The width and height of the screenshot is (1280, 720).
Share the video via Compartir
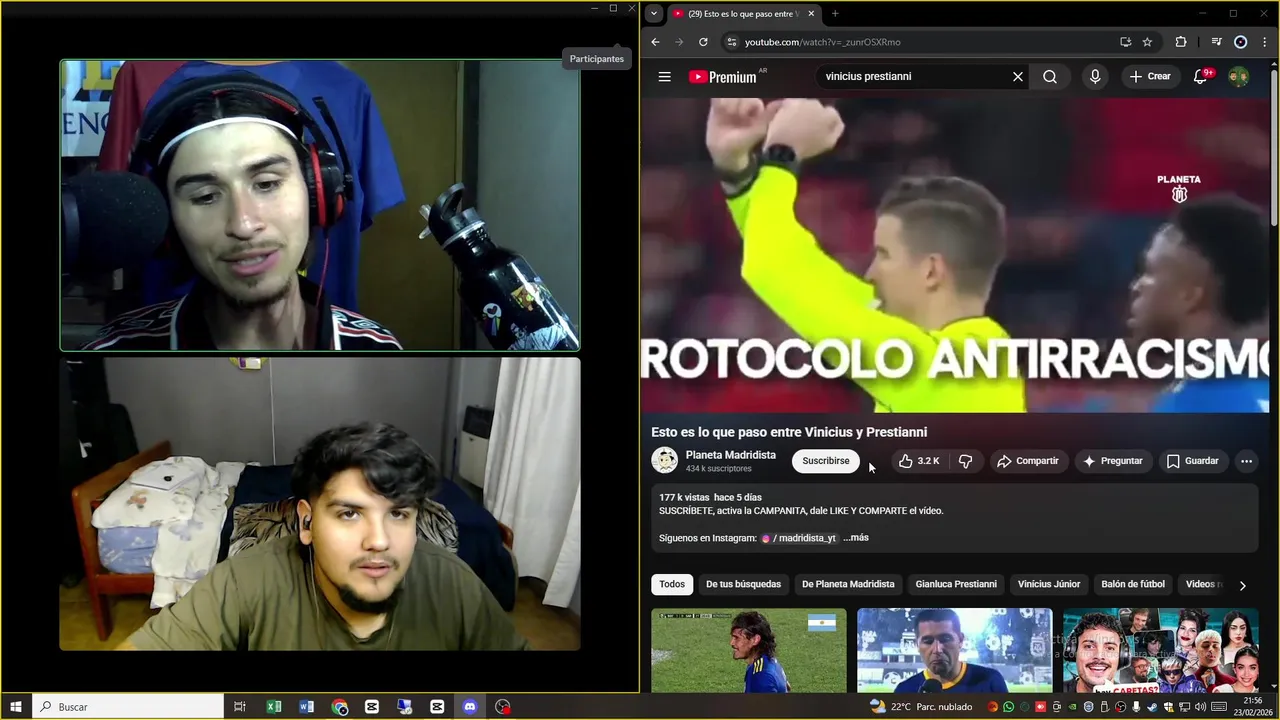pyautogui.click(x=1028, y=461)
